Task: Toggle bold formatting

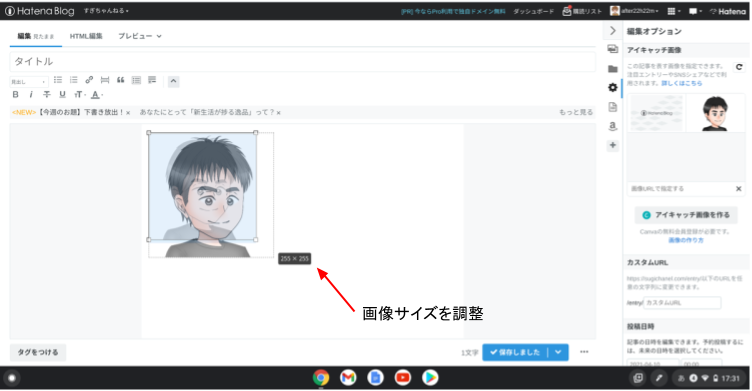Action: (x=15, y=95)
